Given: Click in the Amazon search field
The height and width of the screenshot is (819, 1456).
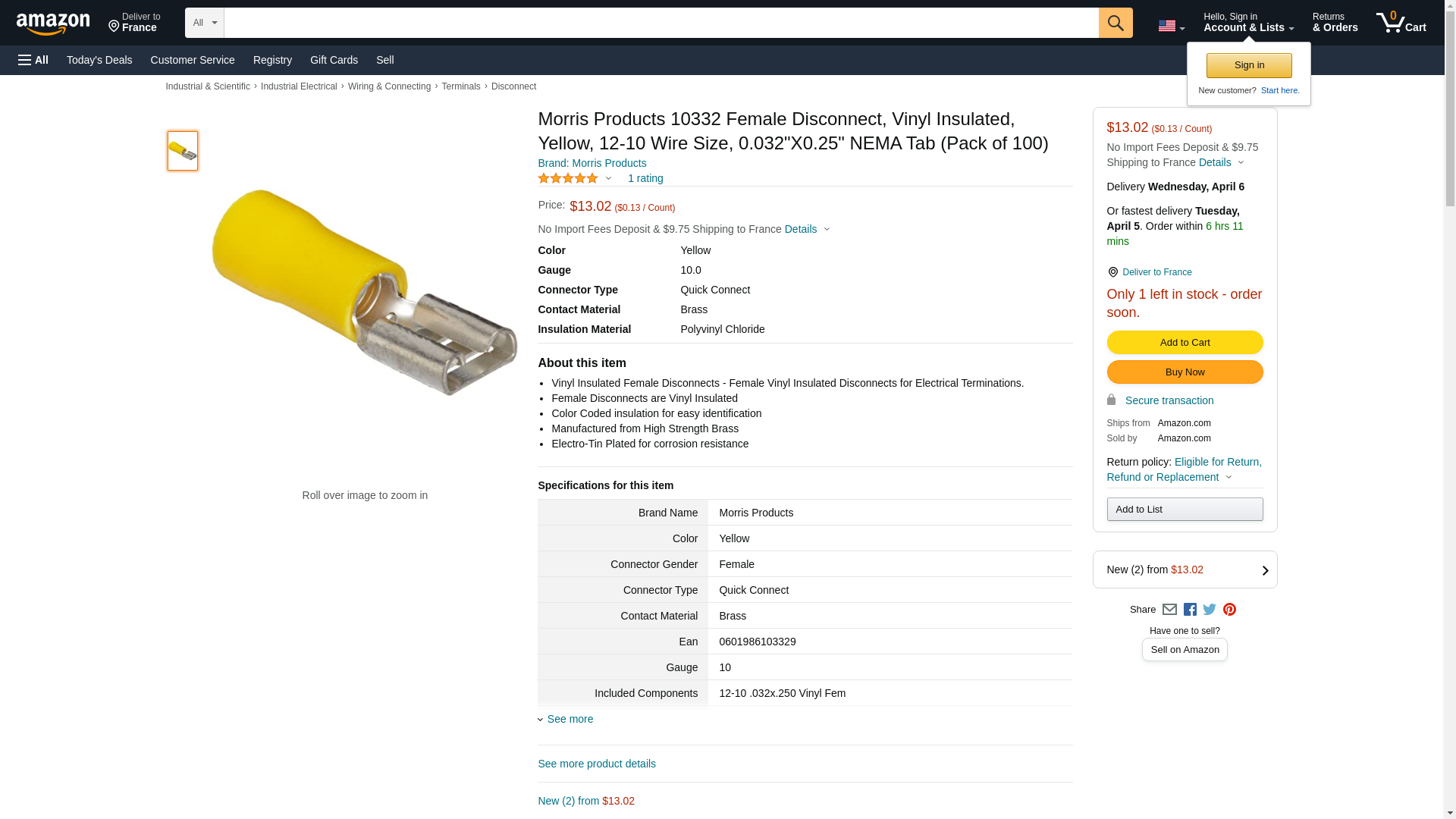Looking at the screenshot, I should point(661,23).
